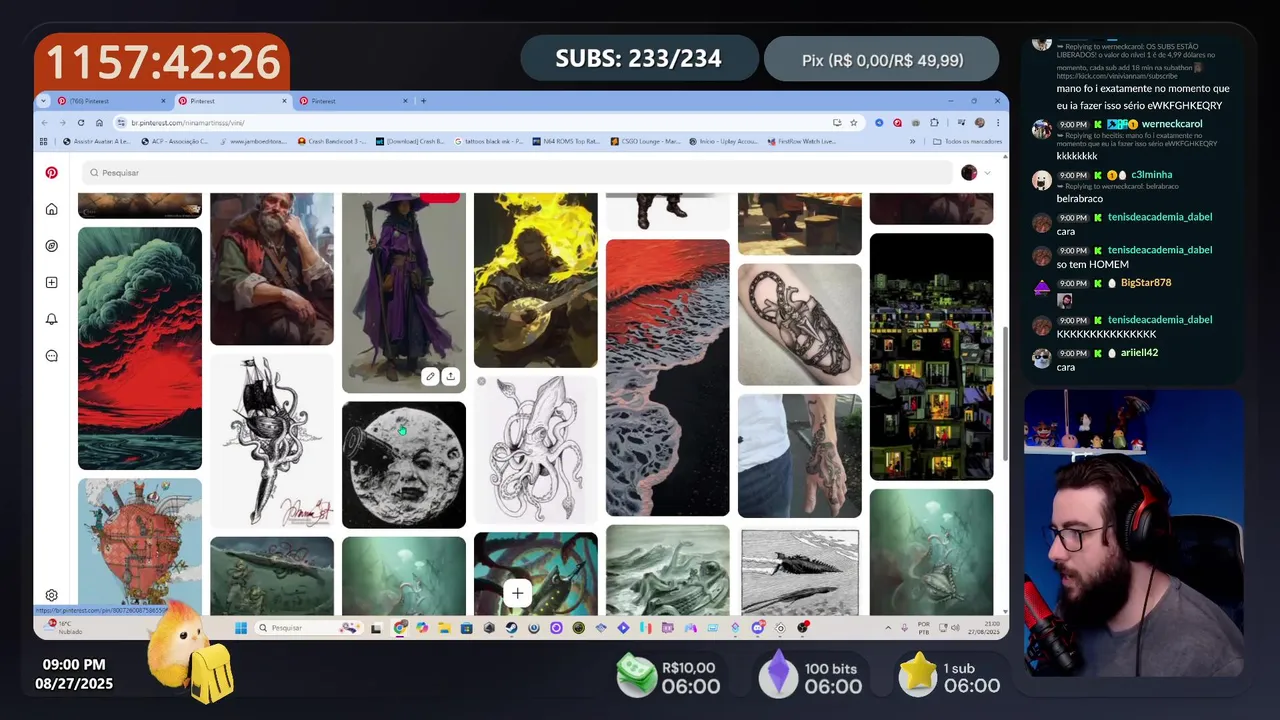Open File Explorer from the taskbar

point(444,628)
